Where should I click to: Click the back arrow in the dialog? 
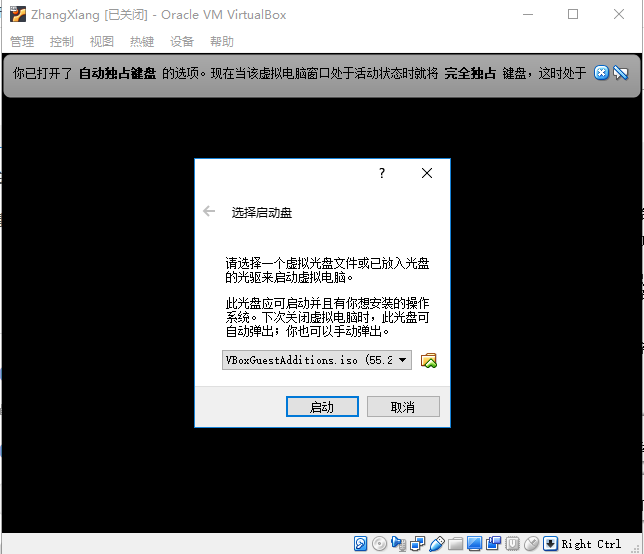tap(209, 211)
